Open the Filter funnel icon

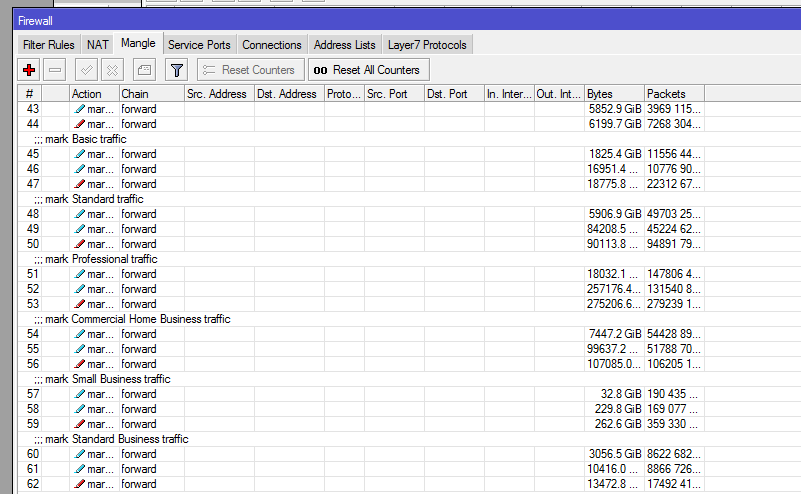point(176,70)
